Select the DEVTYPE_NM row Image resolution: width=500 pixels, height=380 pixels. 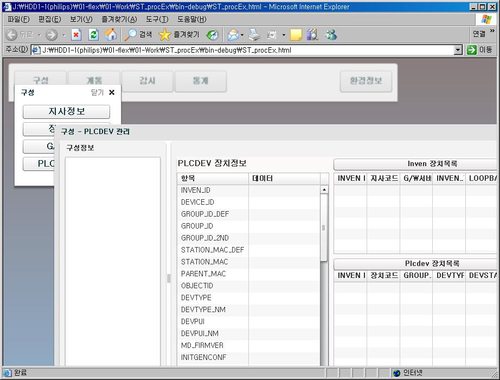(x=248, y=310)
